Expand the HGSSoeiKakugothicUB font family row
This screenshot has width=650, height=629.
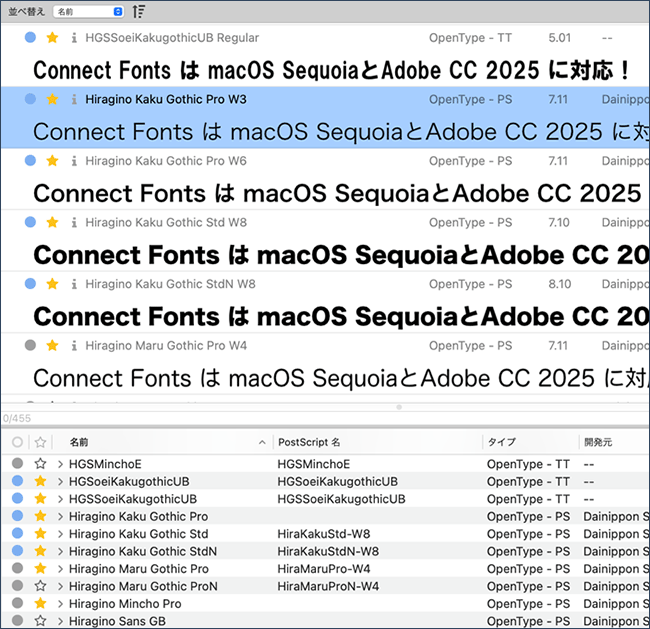(60, 499)
